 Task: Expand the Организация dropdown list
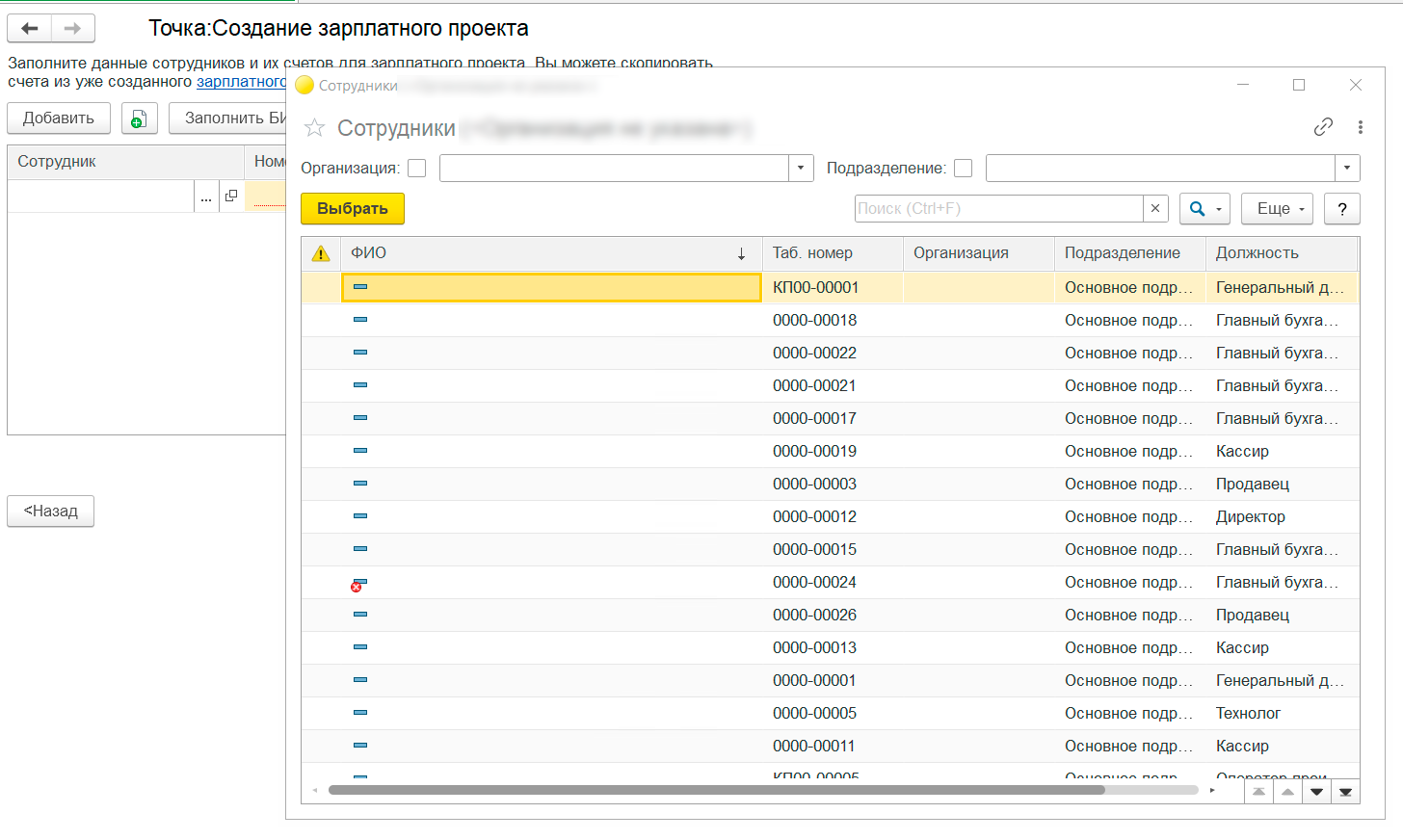pos(801,169)
